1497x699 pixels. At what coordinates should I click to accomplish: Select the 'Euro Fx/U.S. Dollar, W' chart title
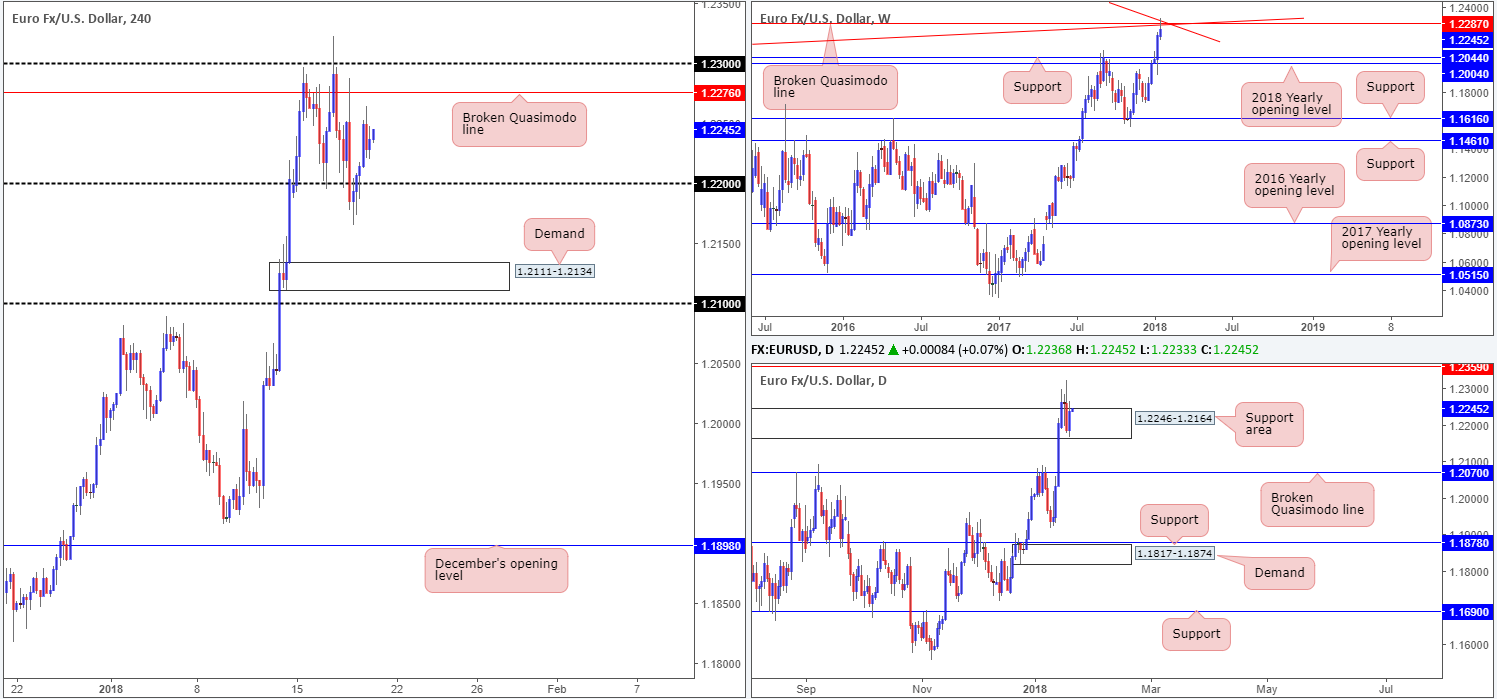825,17
